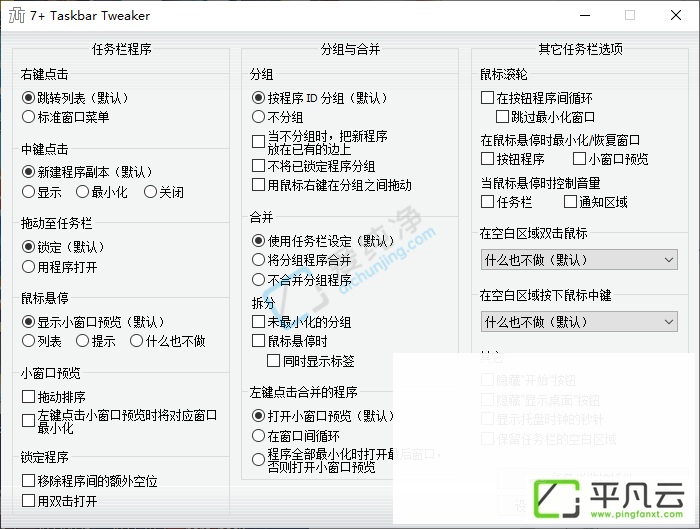The image size is (700, 529).
Task: Choose 不合并分组程序 radio option
Action: click(258, 280)
